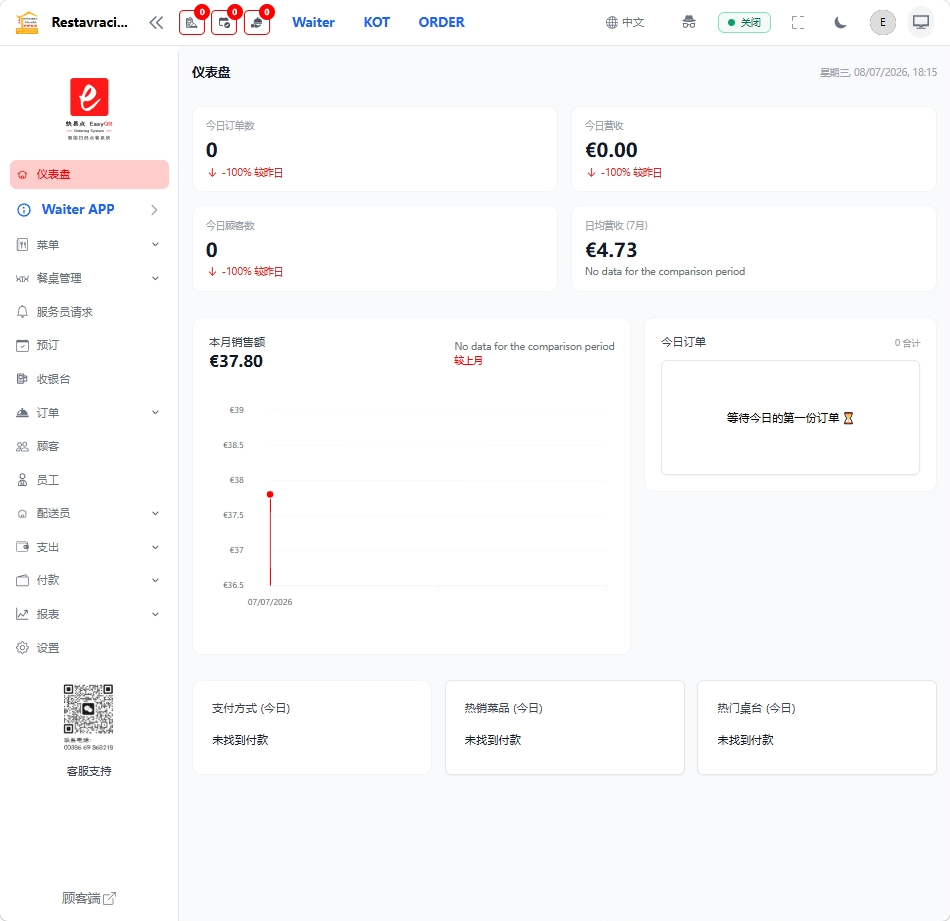The height and width of the screenshot is (921, 950).
Task: Click the 等待今日的第一份订单 empty orders box
Action: pos(790,417)
